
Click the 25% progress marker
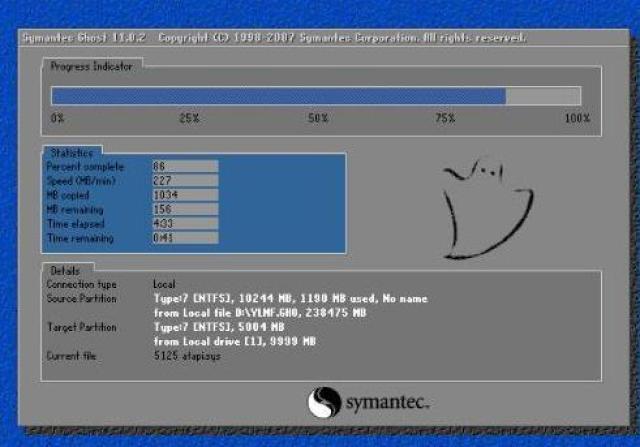click(x=189, y=118)
